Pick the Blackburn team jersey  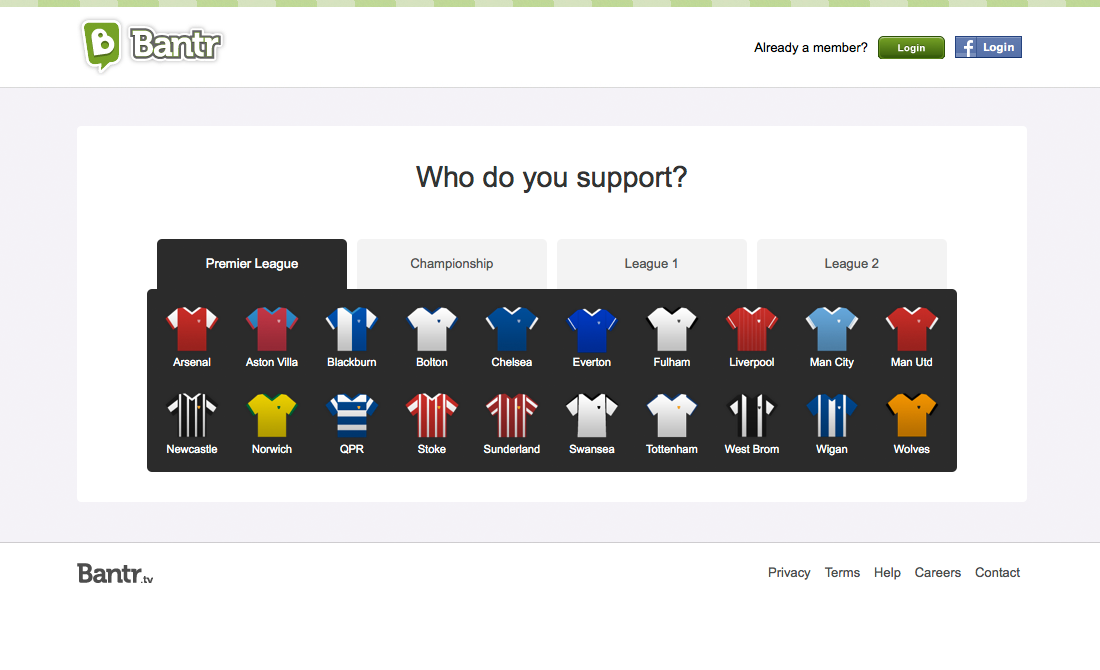(351, 329)
